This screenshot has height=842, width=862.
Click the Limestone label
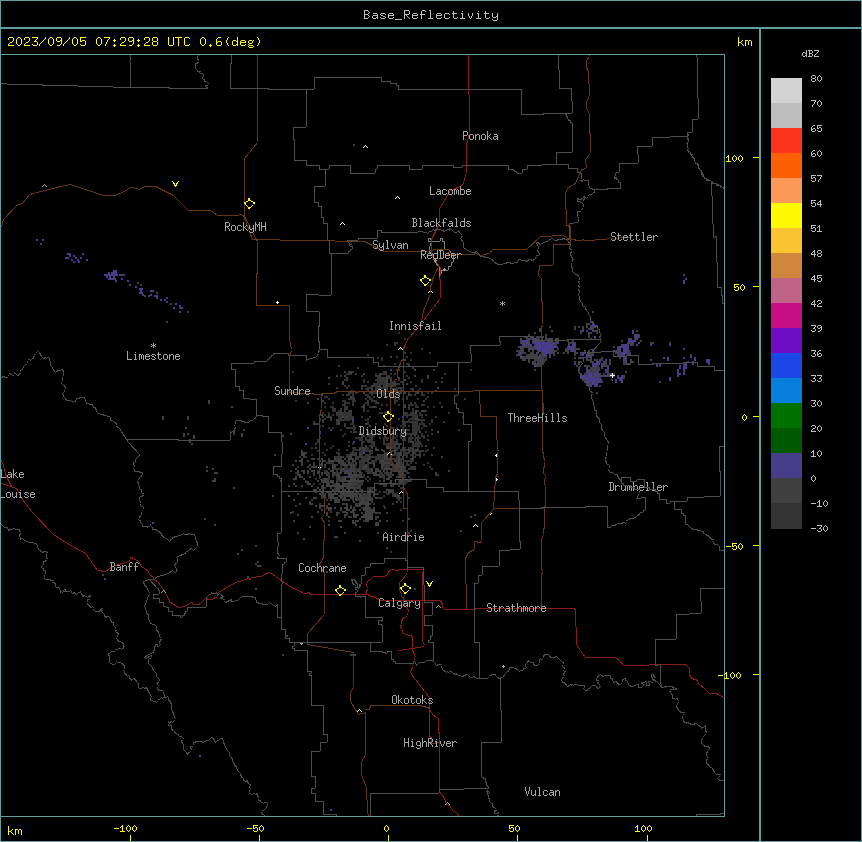[x=153, y=356]
